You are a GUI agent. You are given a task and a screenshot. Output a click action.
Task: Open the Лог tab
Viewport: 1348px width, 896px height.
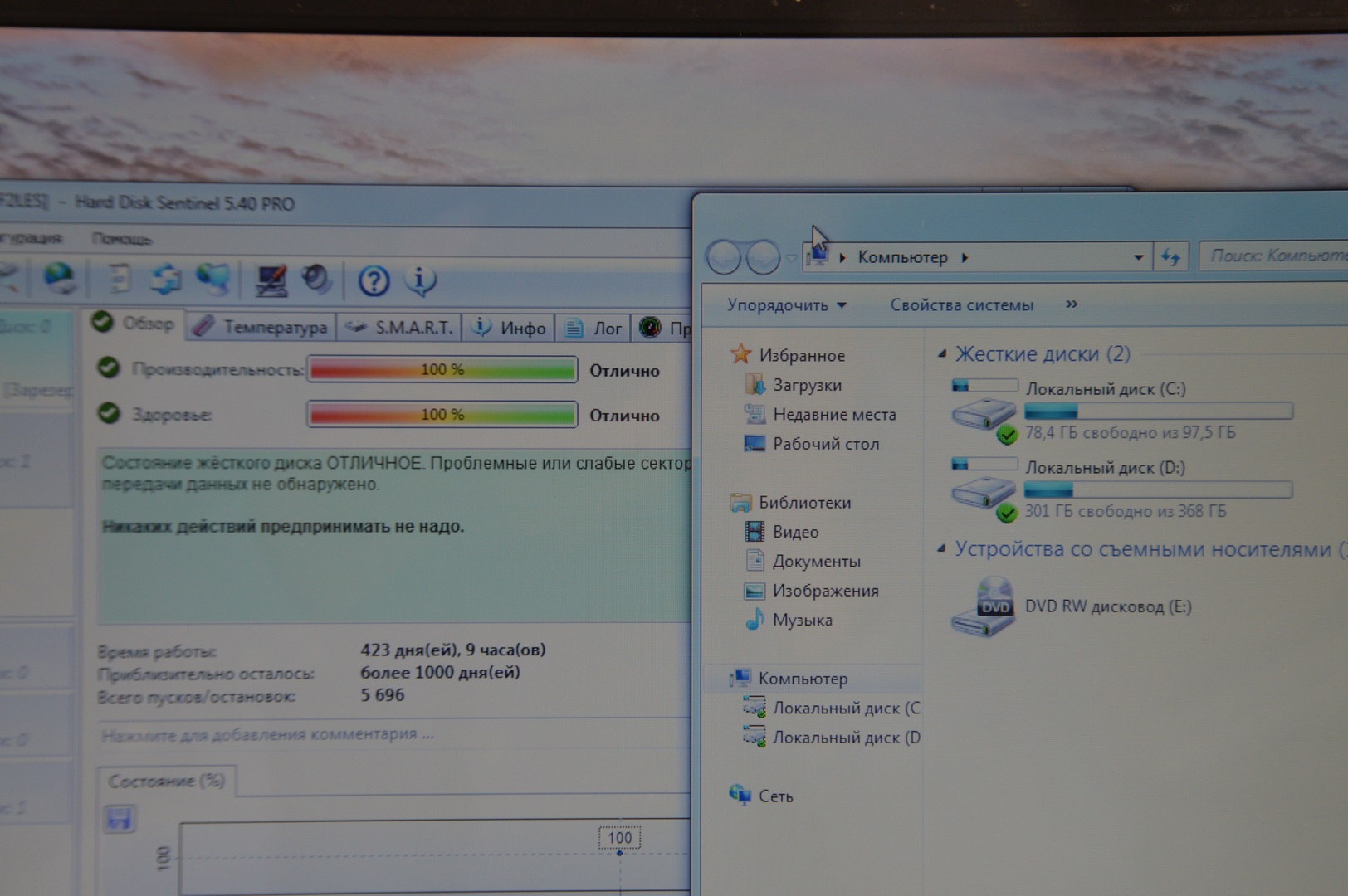(x=593, y=329)
